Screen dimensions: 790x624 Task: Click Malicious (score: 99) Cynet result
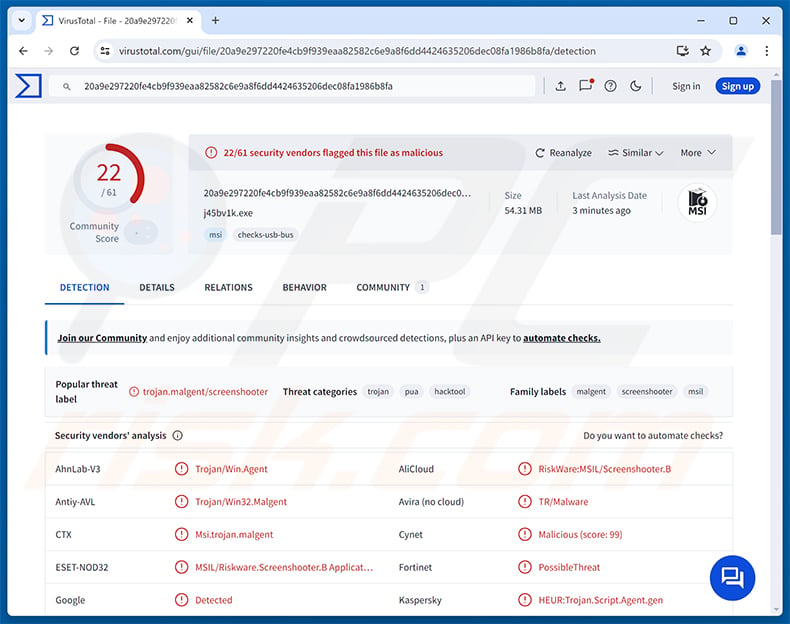pyautogui.click(x=580, y=534)
